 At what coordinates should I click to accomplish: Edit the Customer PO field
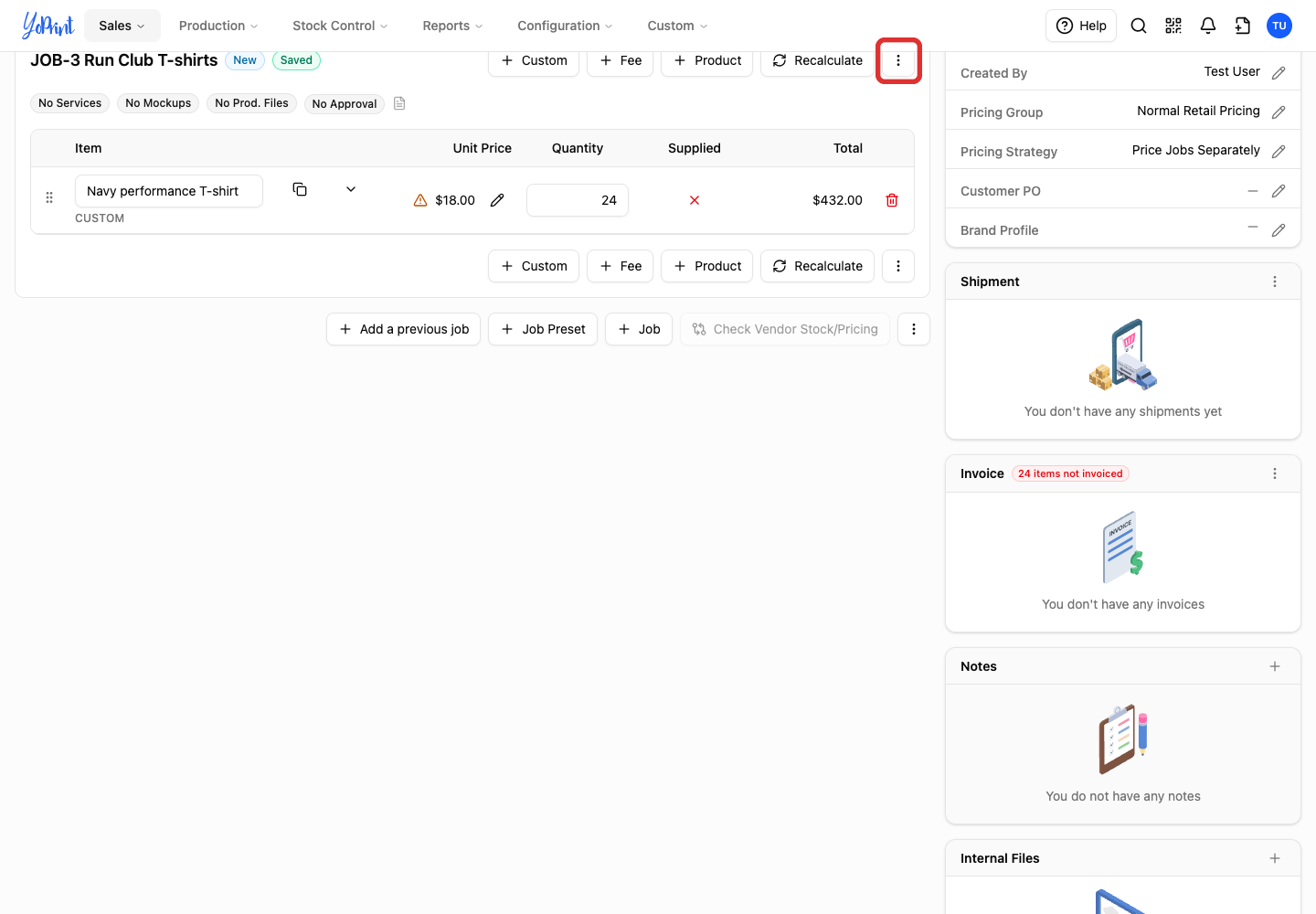click(x=1279, y=191)
